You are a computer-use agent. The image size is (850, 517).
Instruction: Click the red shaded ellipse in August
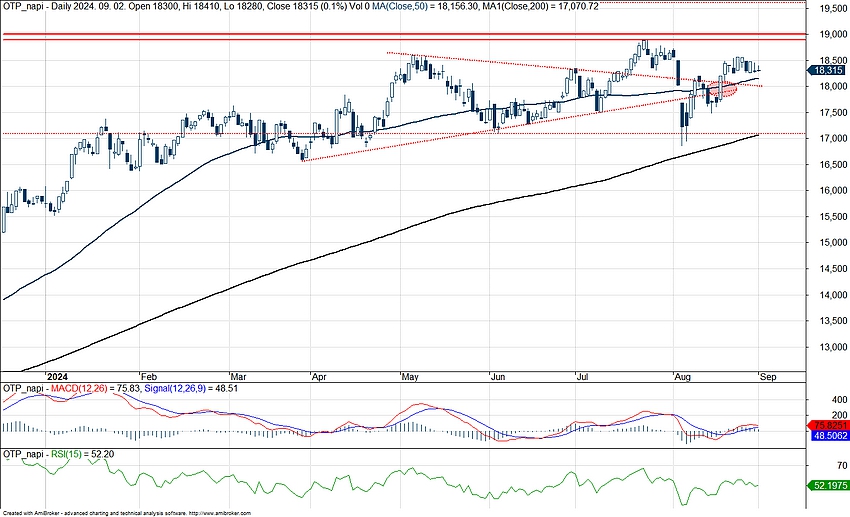pyautogui.click(x=724, y=91)
